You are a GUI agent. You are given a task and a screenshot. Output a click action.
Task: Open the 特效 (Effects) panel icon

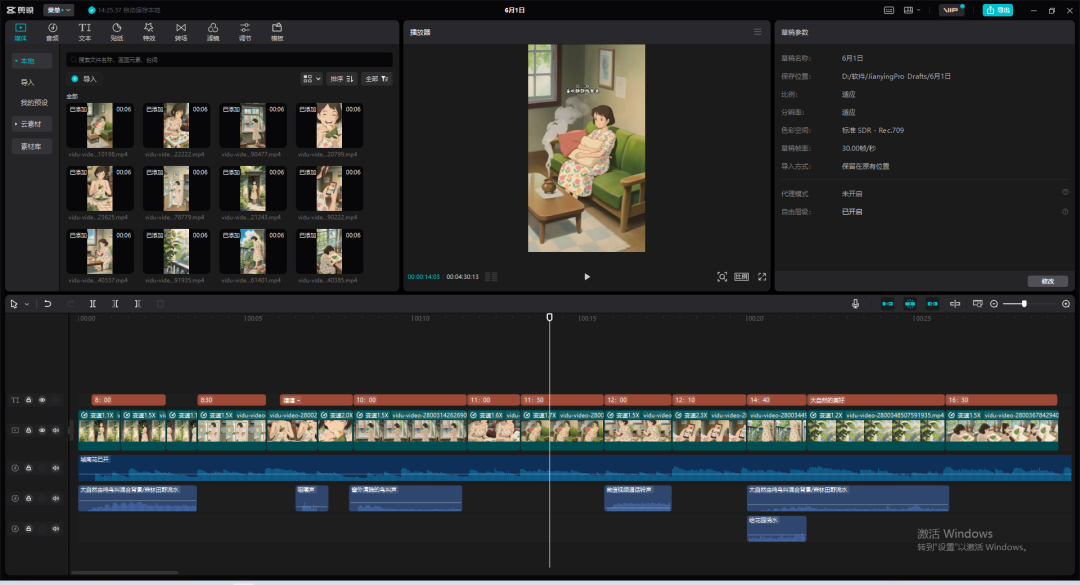(149, 31)
